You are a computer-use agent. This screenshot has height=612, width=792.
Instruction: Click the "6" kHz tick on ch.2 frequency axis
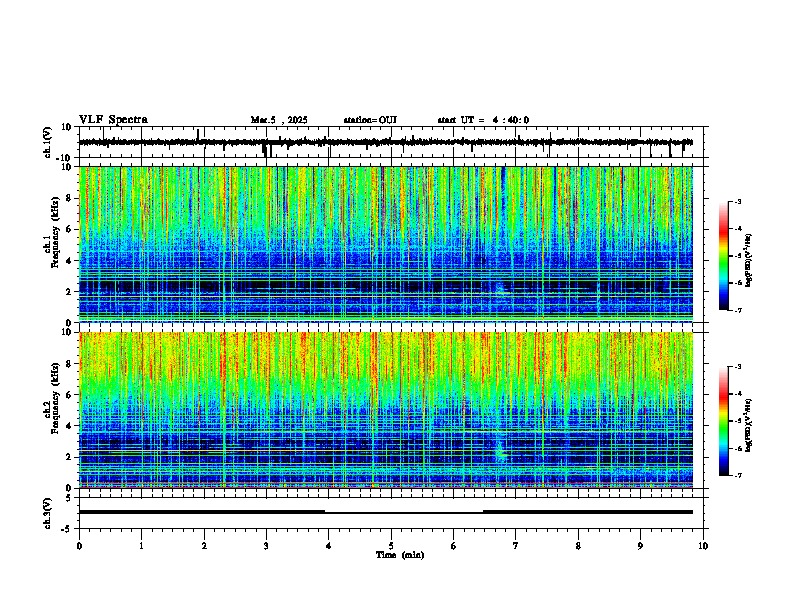click(x=70, y=395)
